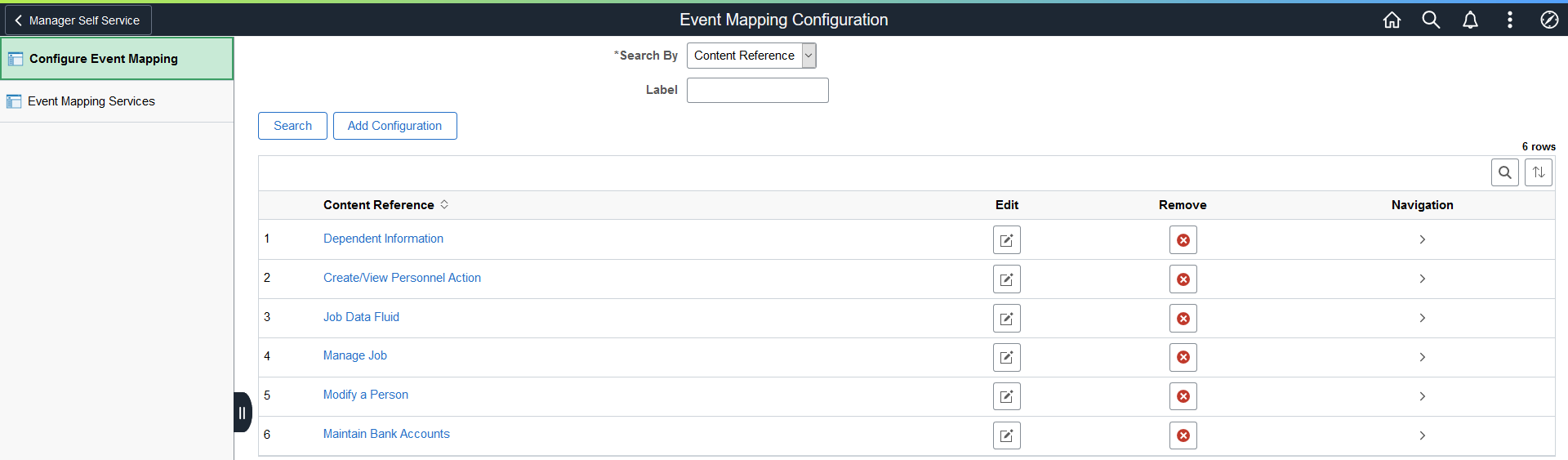Open navigation chevron for Manage Job
Viewport: 1568px width, 460px height.
click(x=1423, y=357)
